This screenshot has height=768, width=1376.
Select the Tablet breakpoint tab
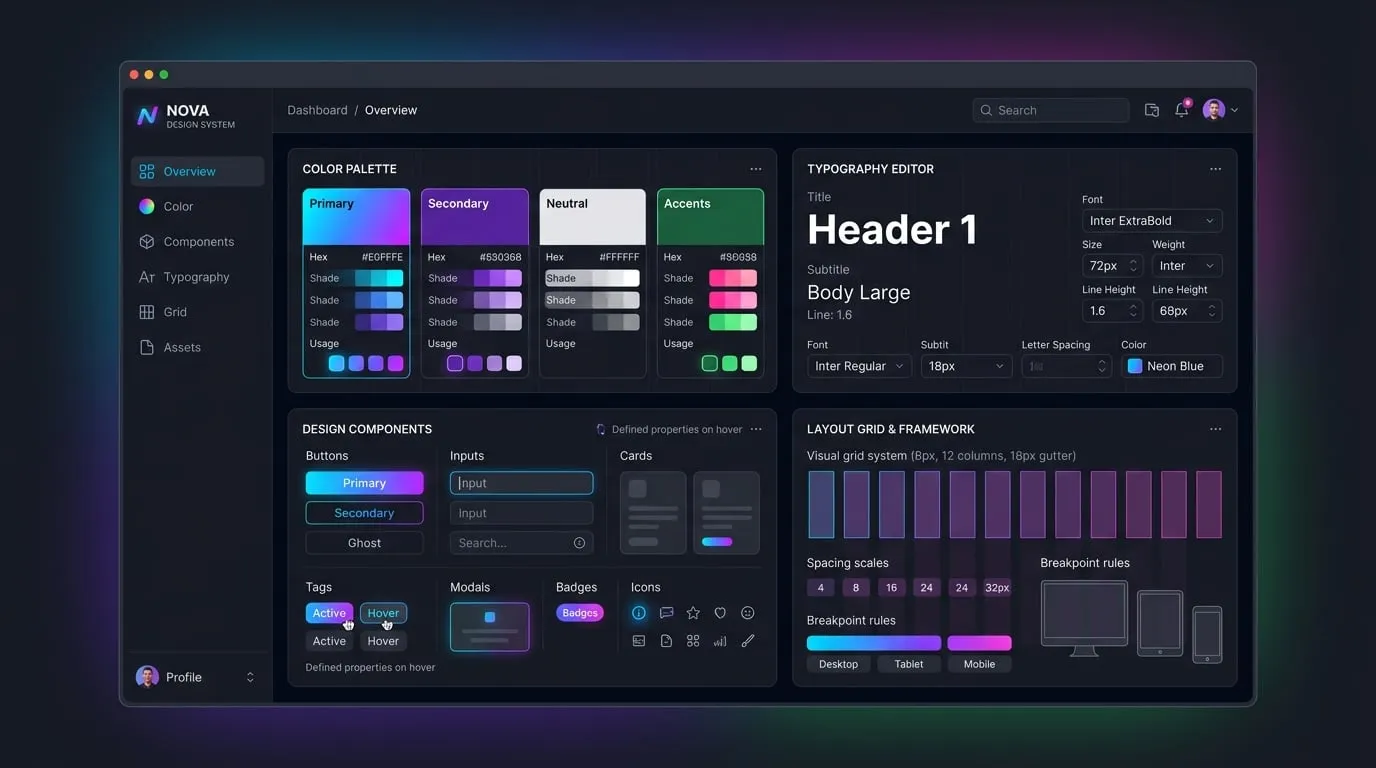click(909, 664)
